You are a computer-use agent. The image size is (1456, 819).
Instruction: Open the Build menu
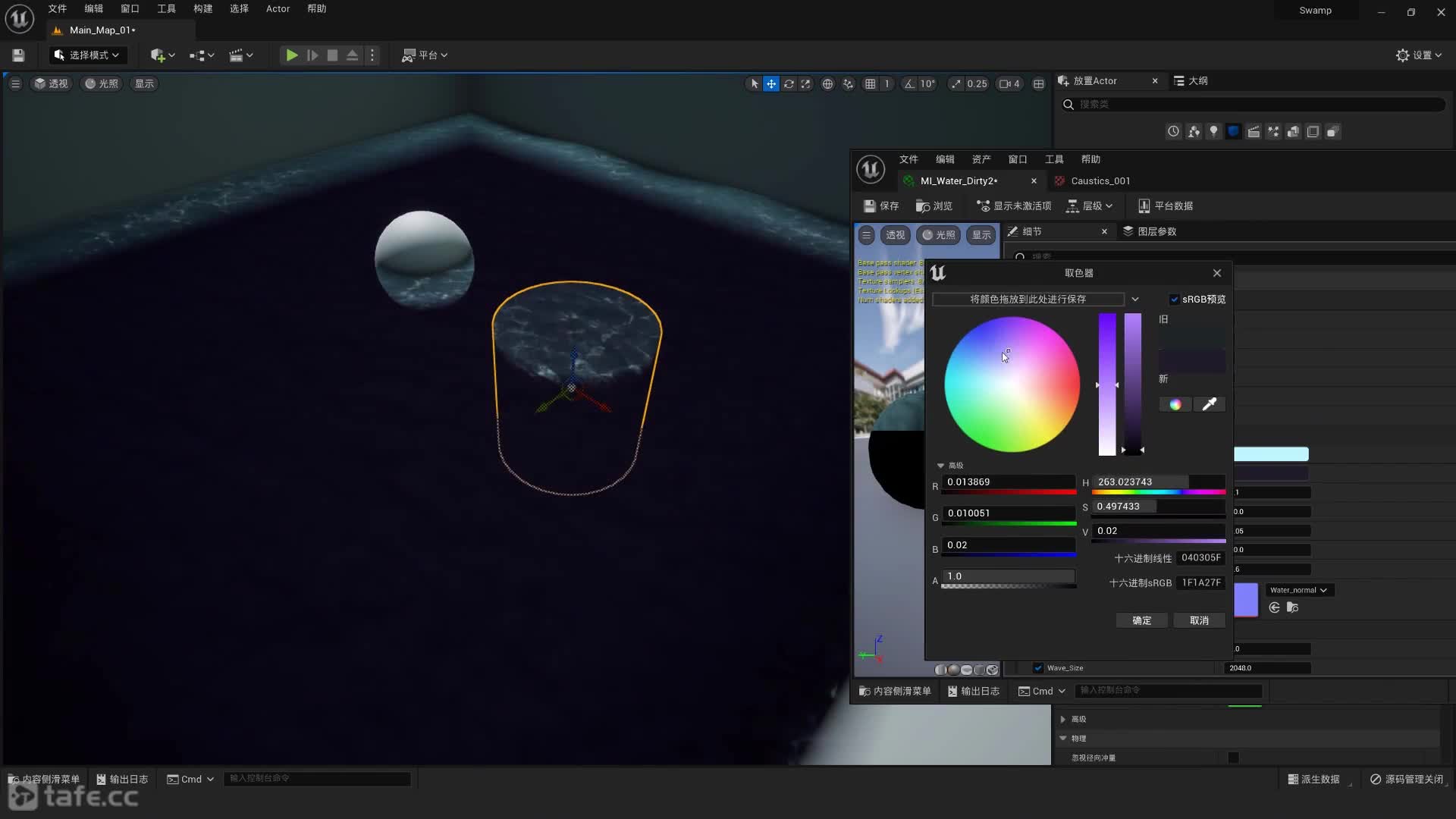pos(202,9)
